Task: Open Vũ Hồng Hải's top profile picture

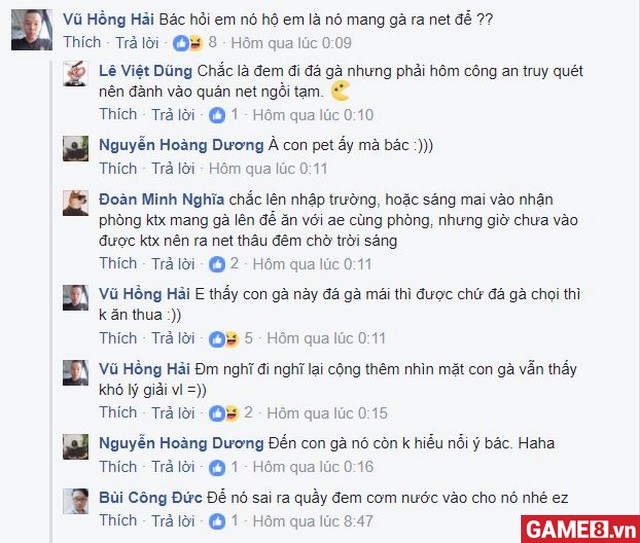Action: [x=31, y=30]
